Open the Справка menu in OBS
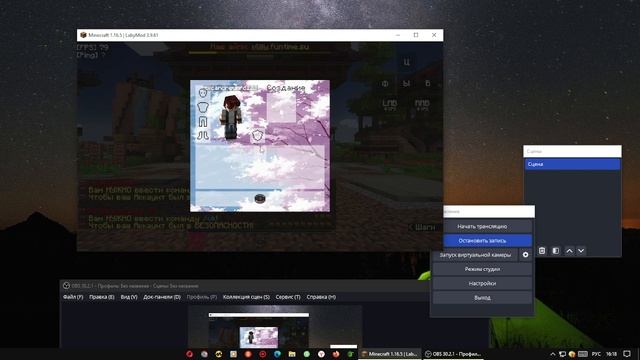Screen dimensions: 640x360 point(321,297)
